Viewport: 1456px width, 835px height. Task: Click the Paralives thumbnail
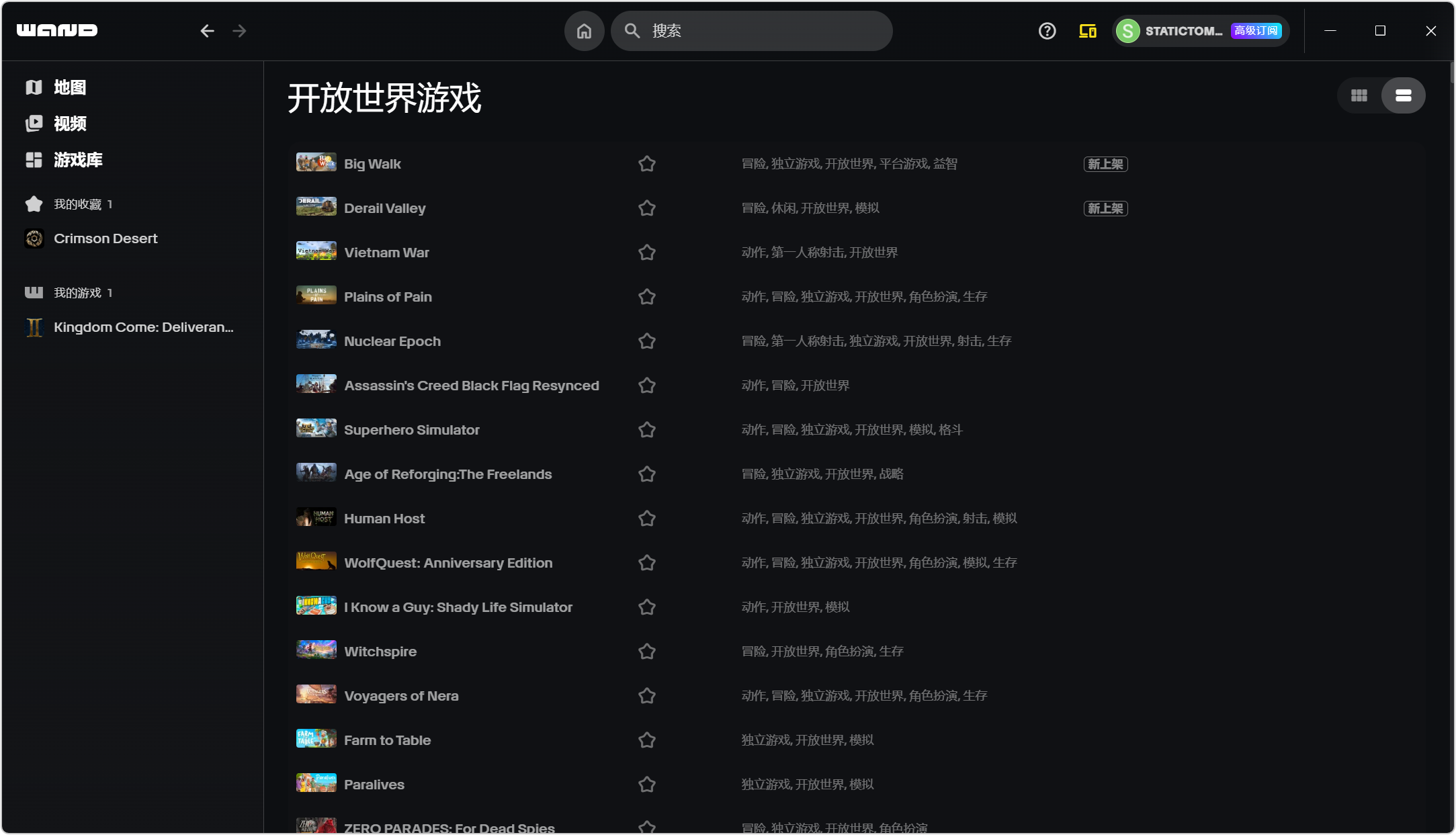tap(316, 784)
